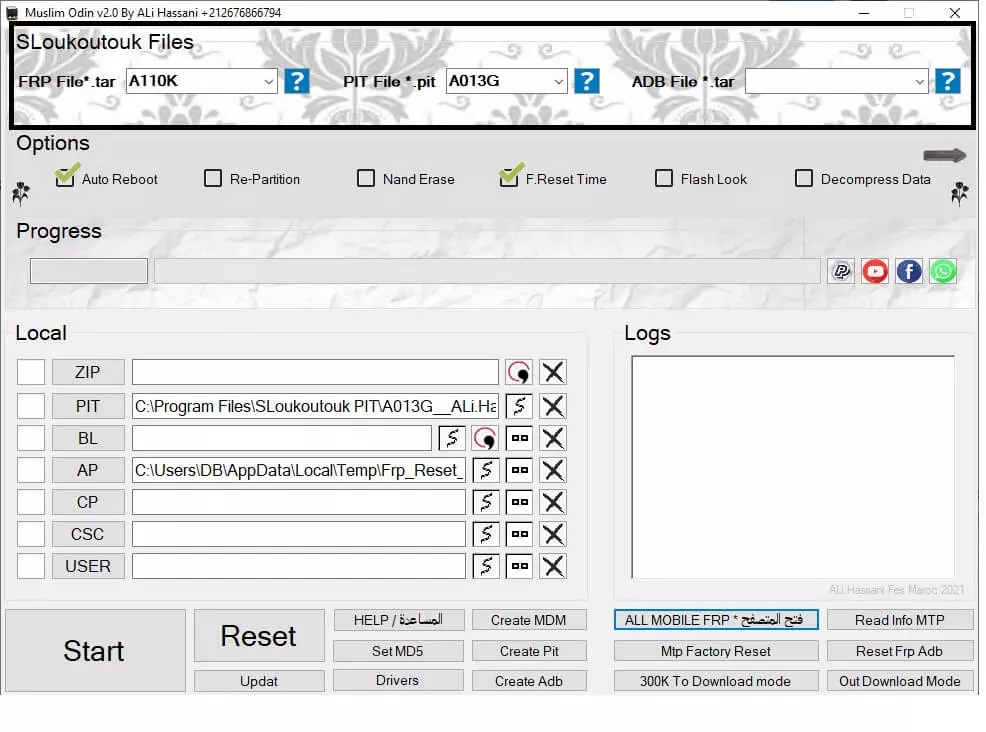Check the Re-Partition option
The width and height of the screenshot is (986, 732).
pos(213,178)
